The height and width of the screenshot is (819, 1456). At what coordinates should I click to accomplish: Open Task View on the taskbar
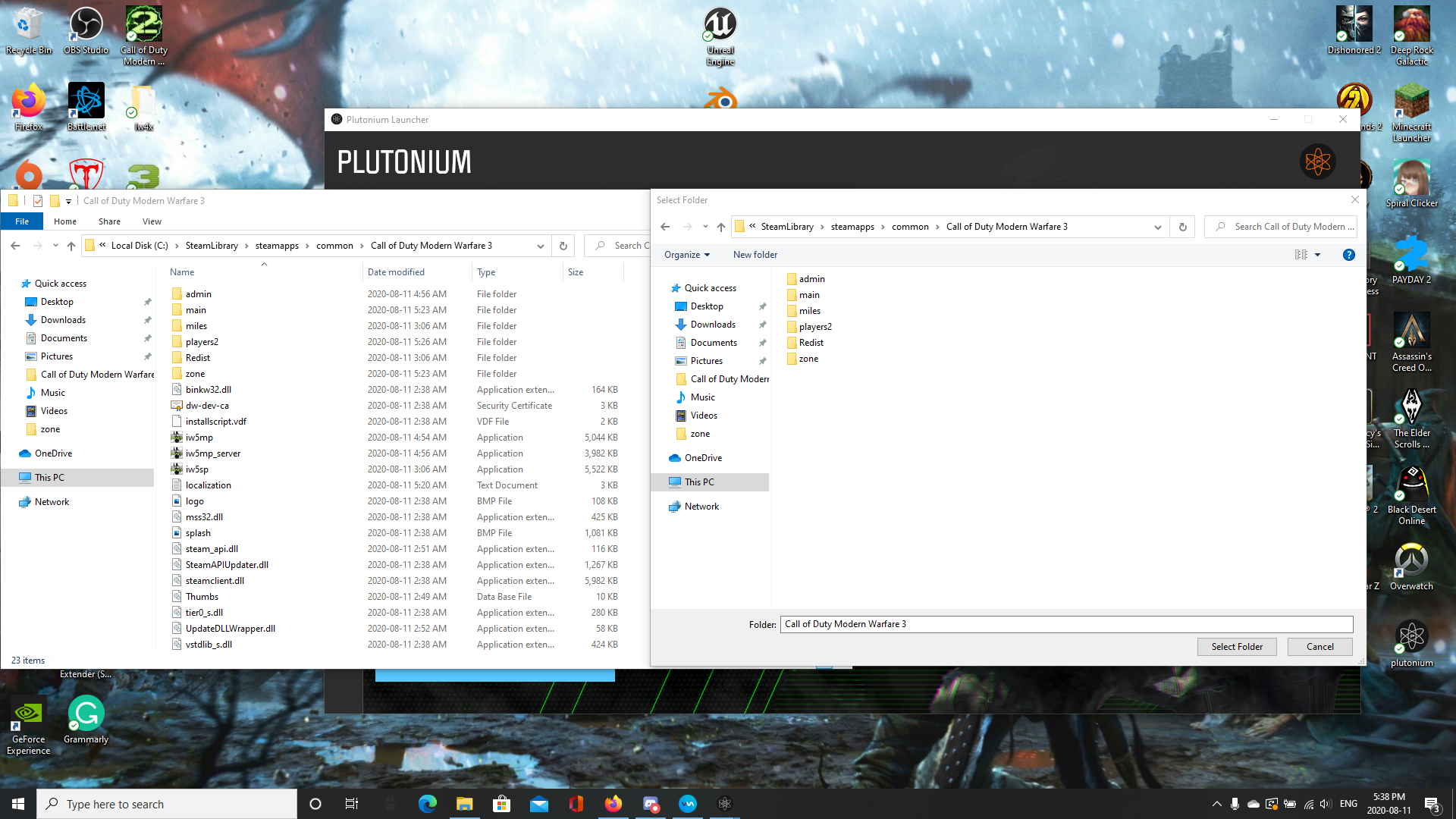click(352, 804)
